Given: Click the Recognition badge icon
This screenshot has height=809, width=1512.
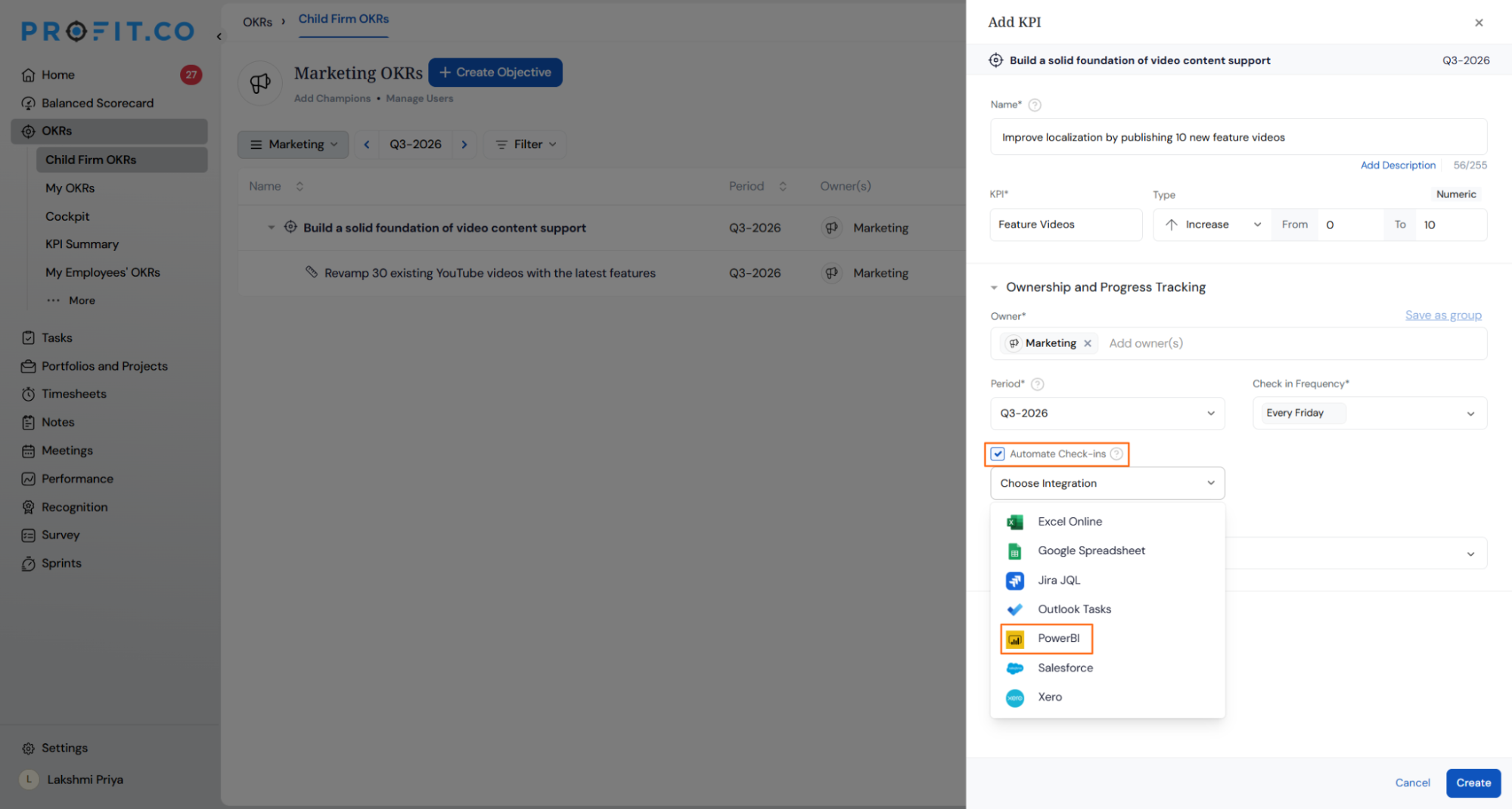Looking at the screenshot, I should [29, 507].
